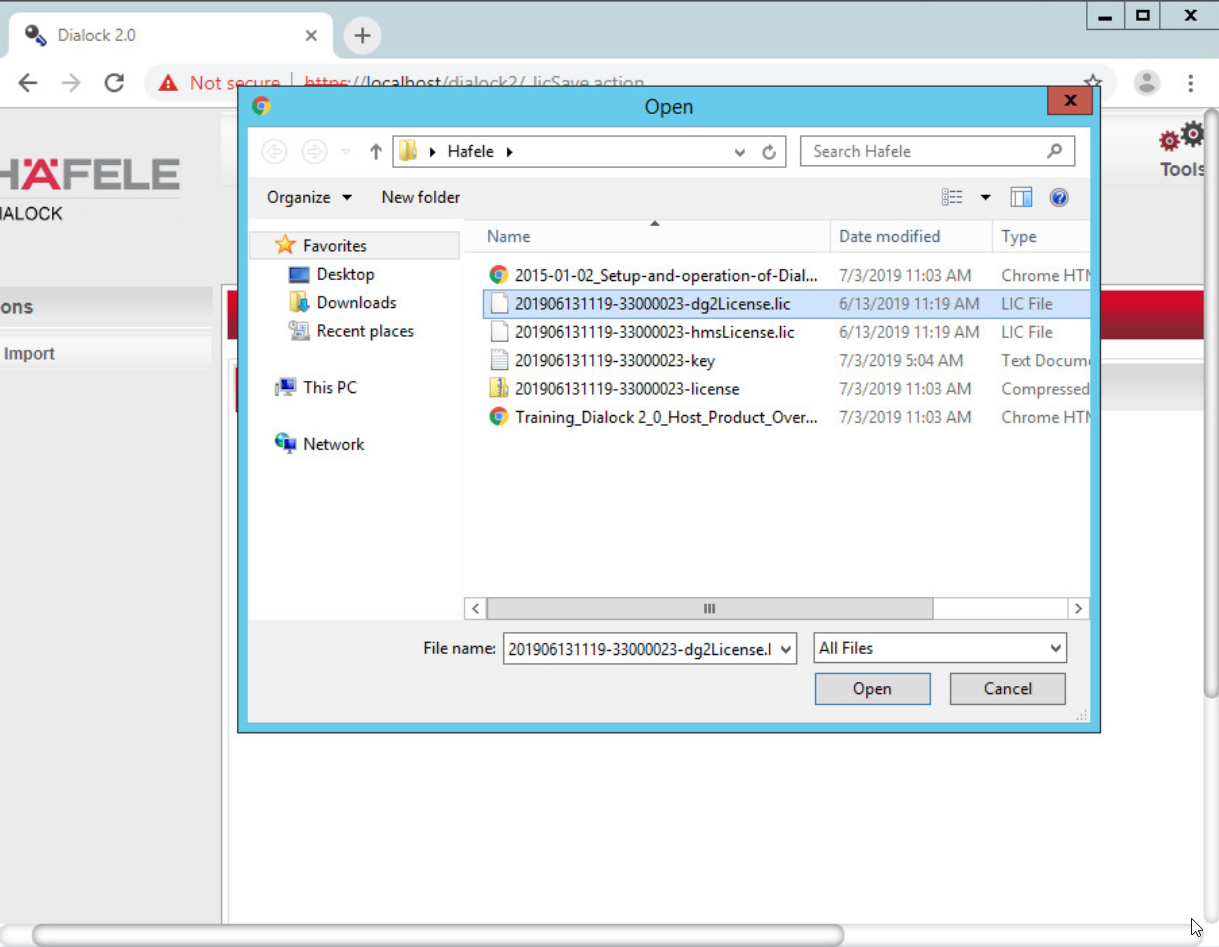Select the 201906131119-33000023-key text file
1219x947 pixels.
(615, 360)
